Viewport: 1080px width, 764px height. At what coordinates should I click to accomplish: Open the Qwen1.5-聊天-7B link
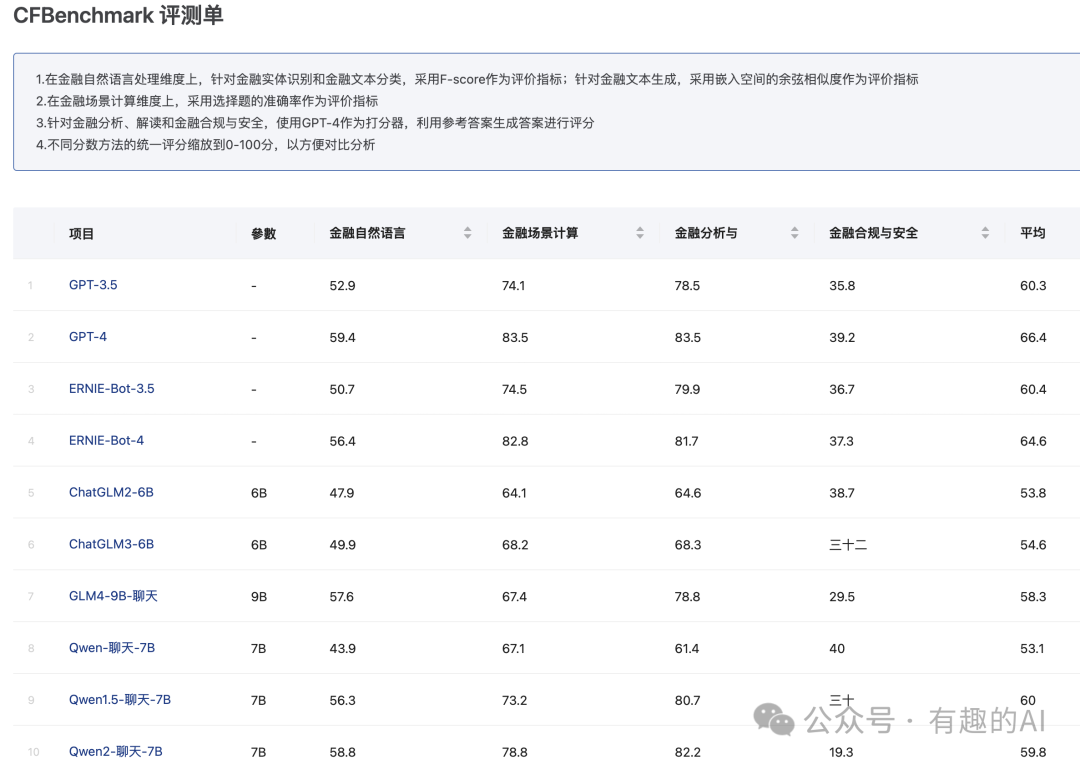pyautogui.click(x=120, y=699)
